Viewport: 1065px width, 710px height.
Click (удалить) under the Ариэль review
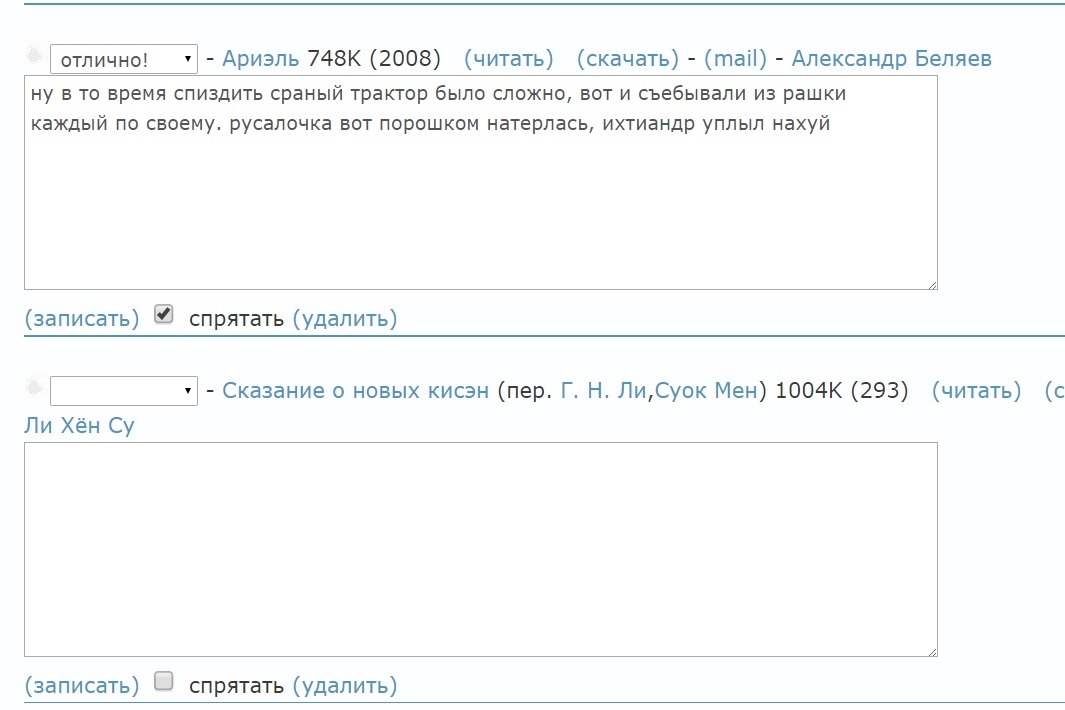tap(345, 318)
